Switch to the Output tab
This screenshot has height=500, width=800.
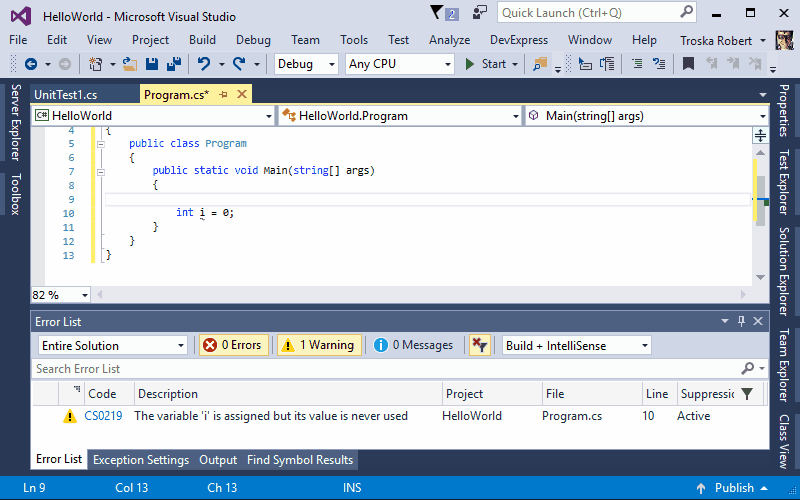[x=218, y=460]
